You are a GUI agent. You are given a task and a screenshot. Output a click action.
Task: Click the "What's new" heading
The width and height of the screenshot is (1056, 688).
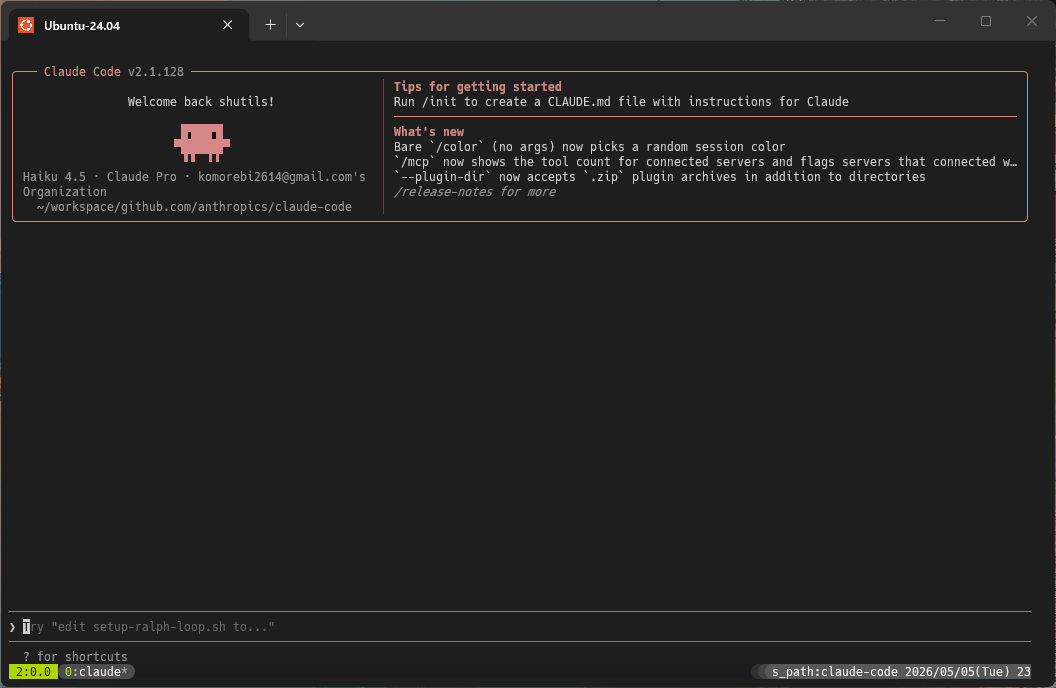coord(429,132)
